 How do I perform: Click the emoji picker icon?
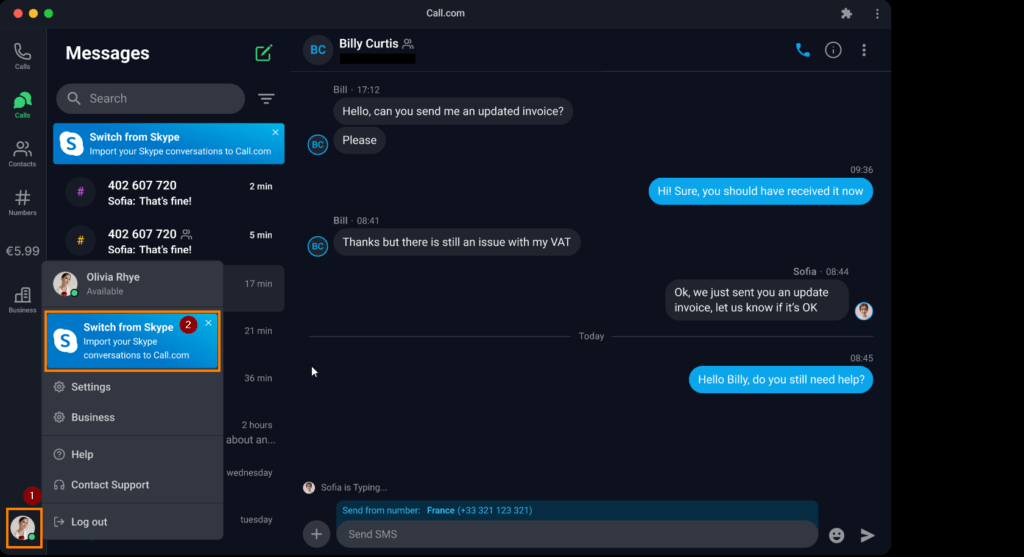pos(837,535)
